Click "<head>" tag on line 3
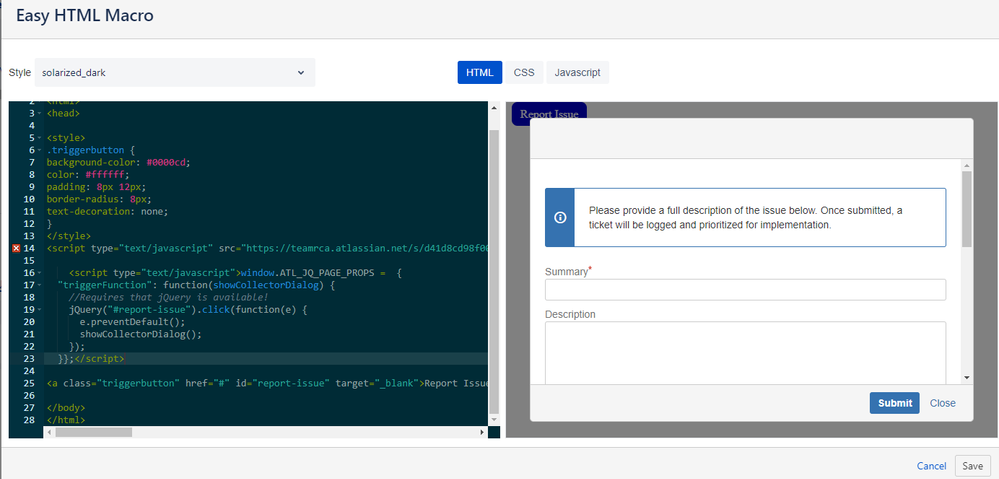This screenshot has height=479, width=999. coord(63,113)
